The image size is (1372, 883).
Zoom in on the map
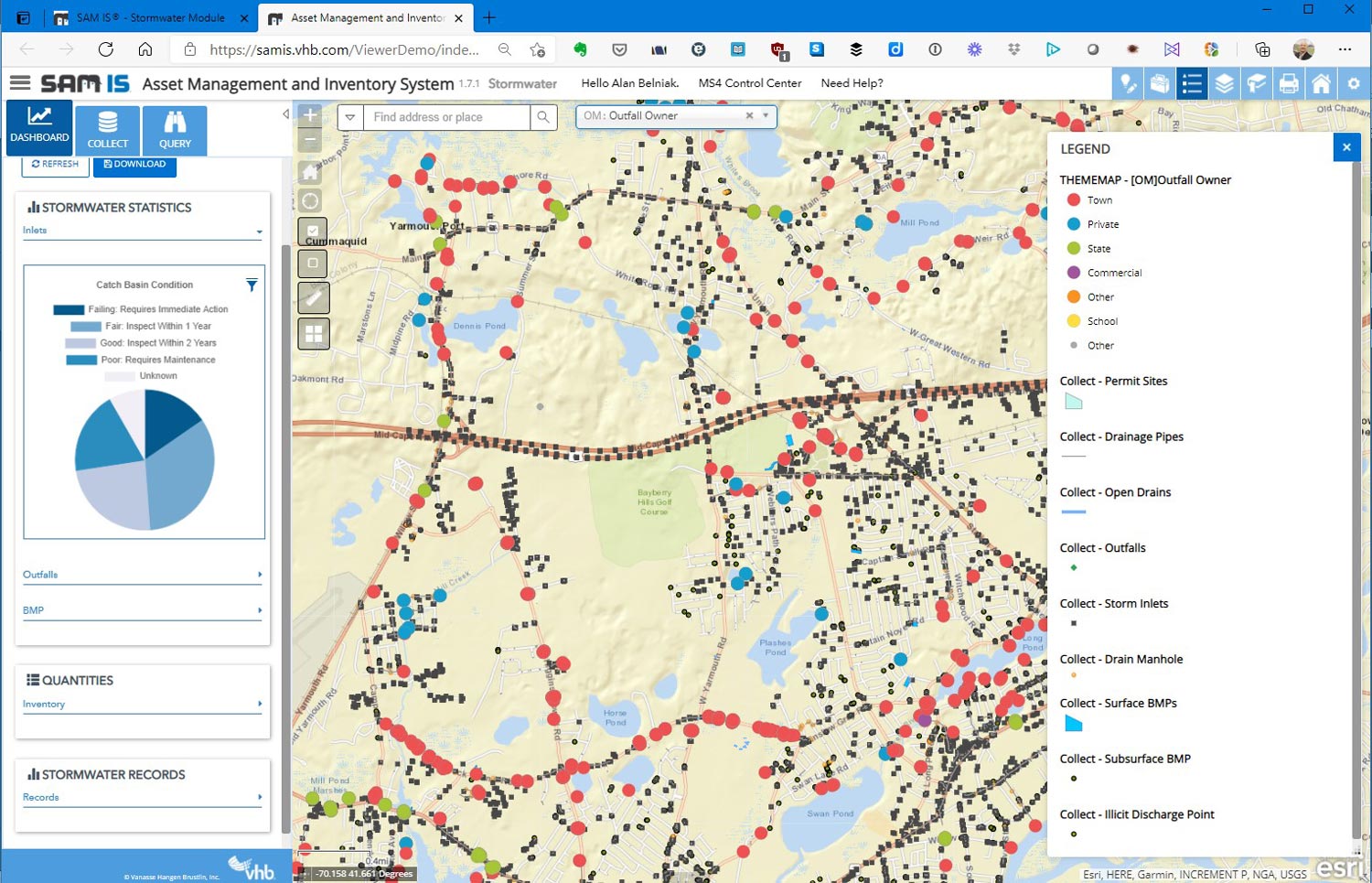[x=311, y=115]
